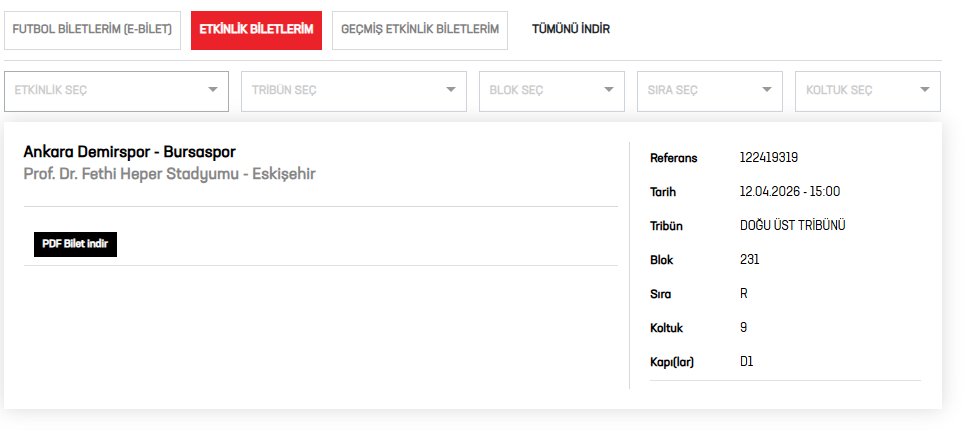Expand the TRİBÜN SEÇ dropdown
The image size is (969, 442).
click(354, 91)
